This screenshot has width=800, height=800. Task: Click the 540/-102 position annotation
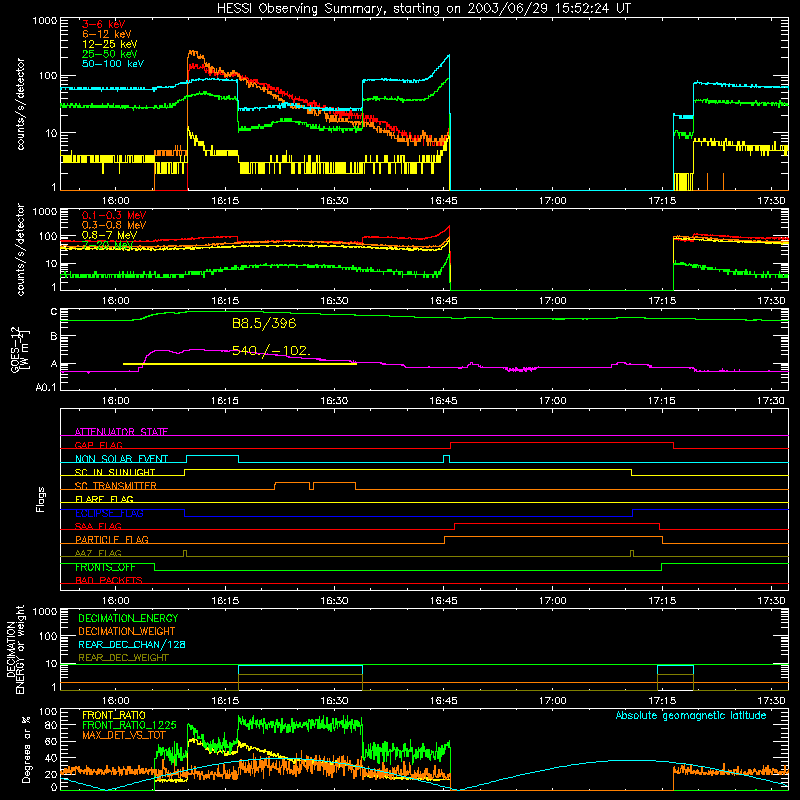click(271, 351)
